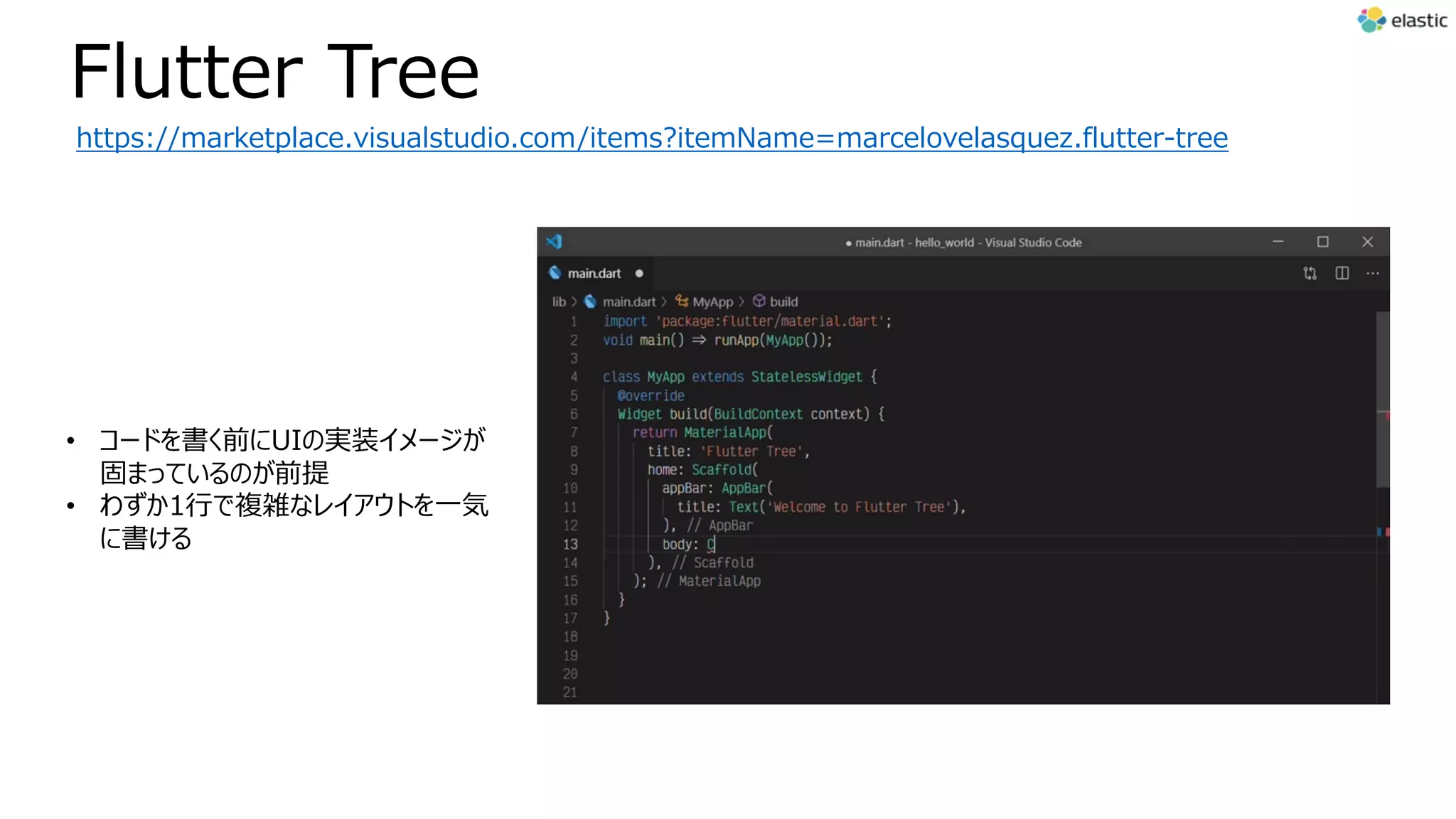Click line number 21 in the gutter
The image size is (1456, 819).
click(x=570, y=692)
